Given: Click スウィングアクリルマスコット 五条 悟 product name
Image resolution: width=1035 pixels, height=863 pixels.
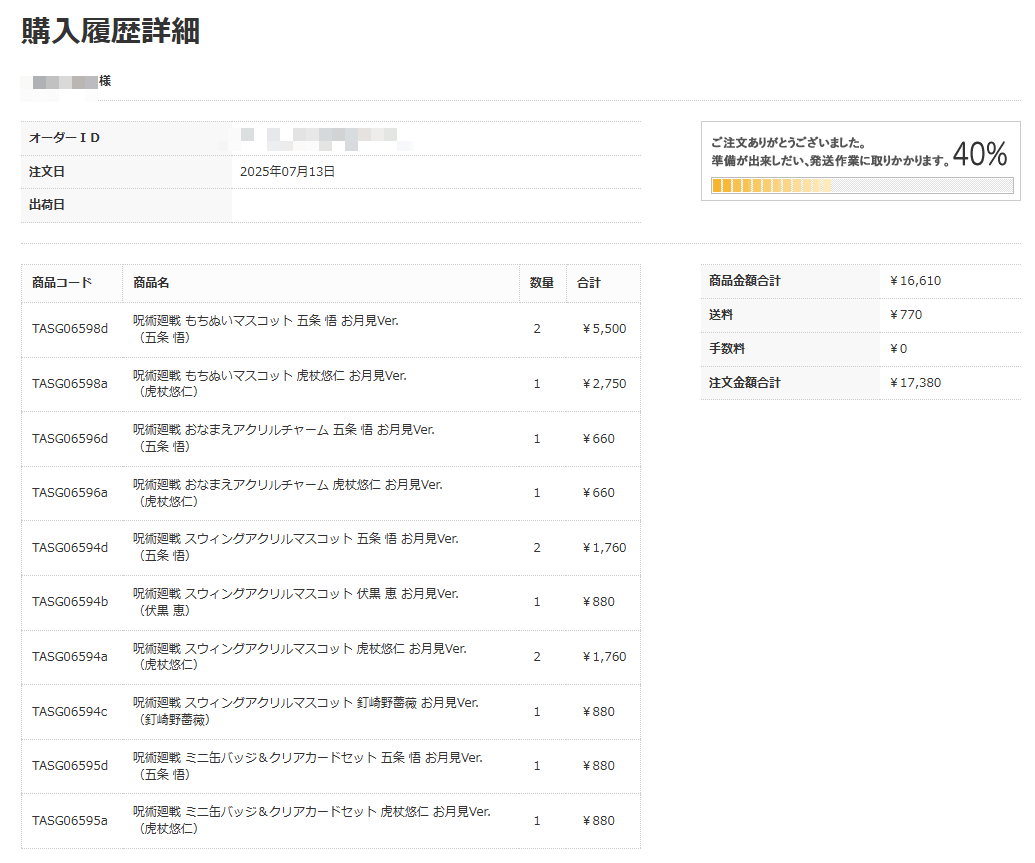Looking at the screenshot, I should [296, 547].
